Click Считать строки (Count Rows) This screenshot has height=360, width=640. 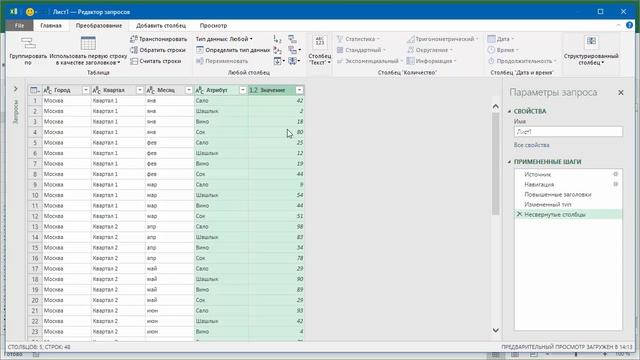[156, 61]
